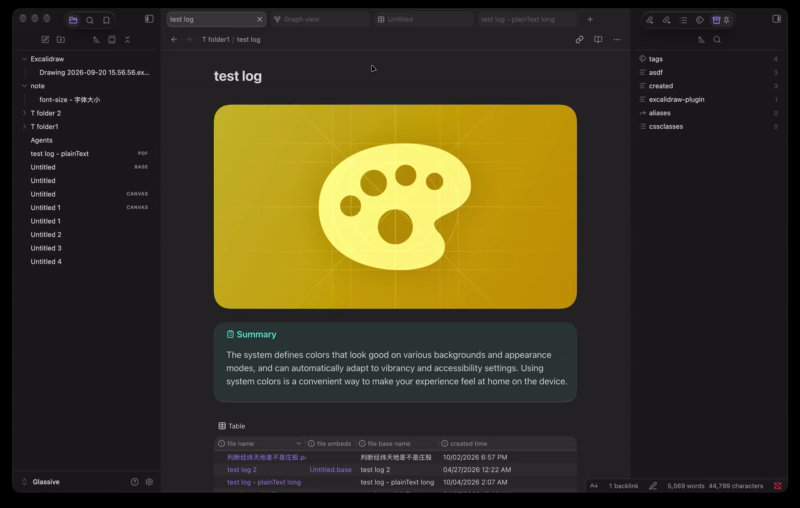Click the palette cover image
Image resolution: width=800 pixels, height=508 pixels.
[395, 207]
